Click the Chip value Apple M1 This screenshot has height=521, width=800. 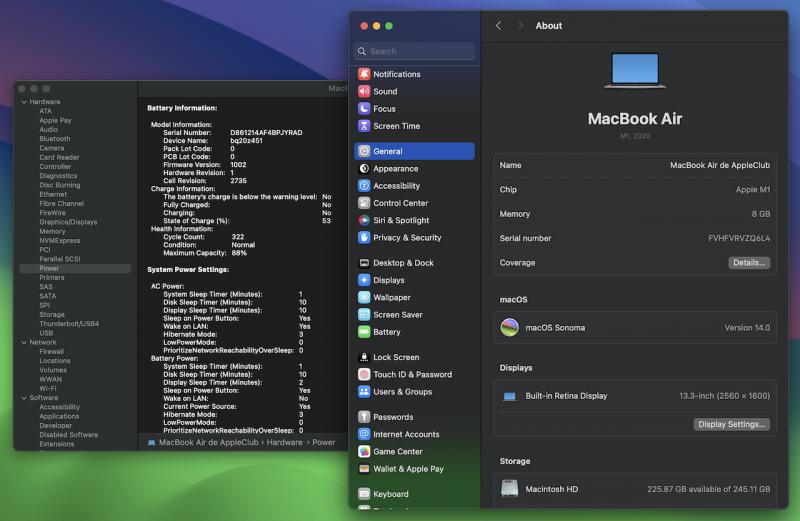(753, 189)
